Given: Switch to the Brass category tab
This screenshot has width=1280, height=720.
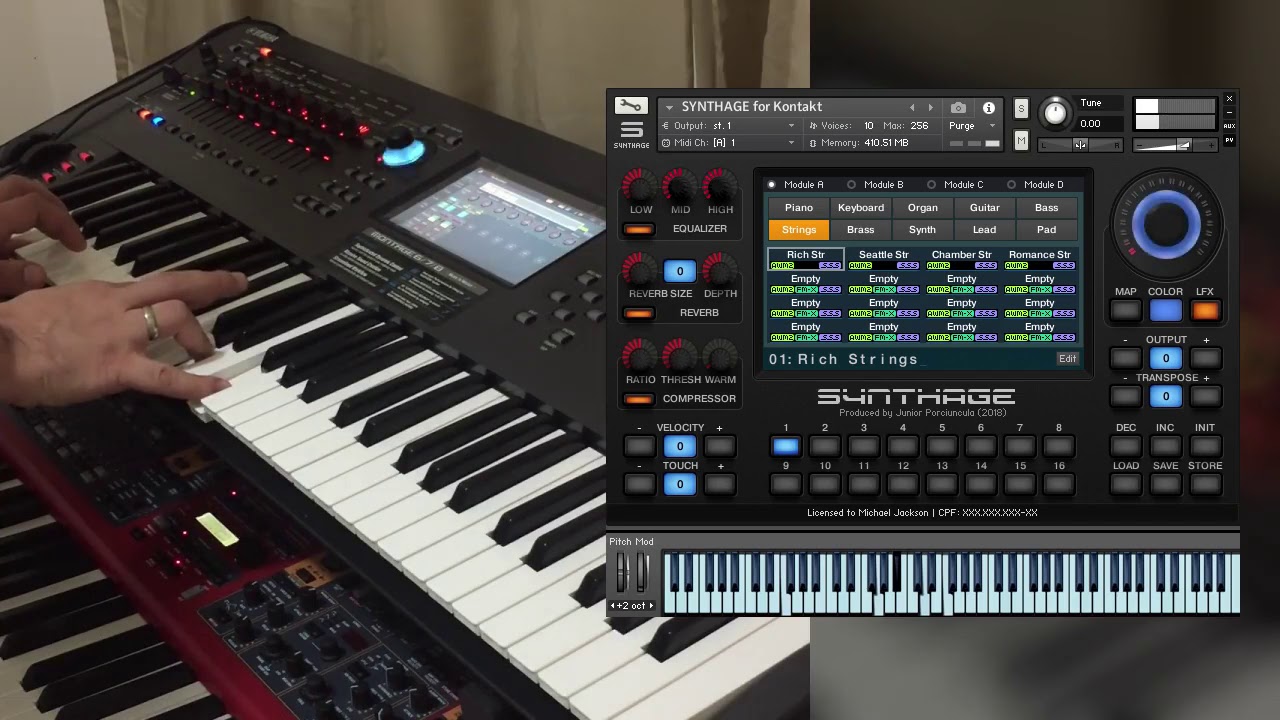Looking at the screenshot, I should click(861, 230).
